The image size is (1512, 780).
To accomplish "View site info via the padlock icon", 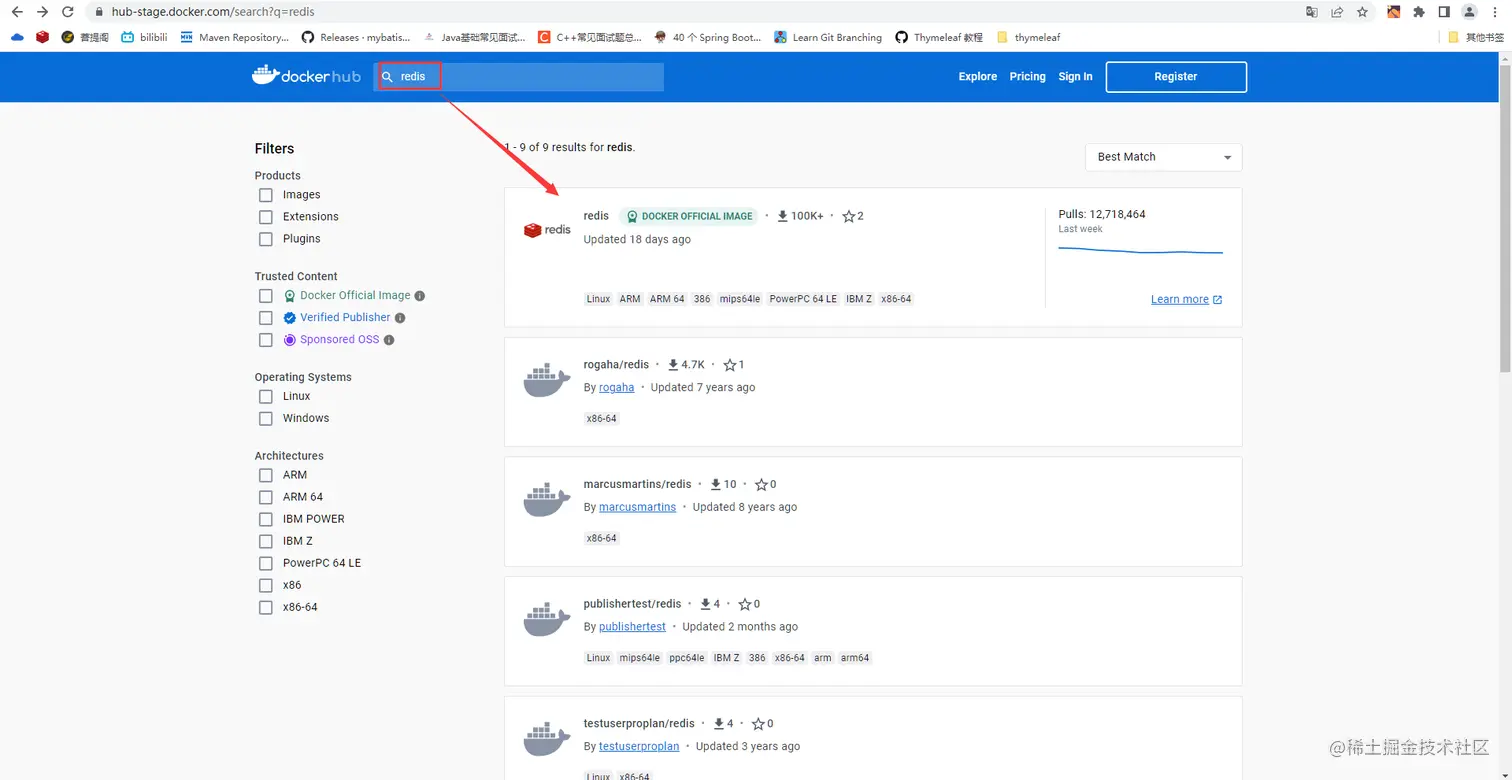I will point(98,12).
